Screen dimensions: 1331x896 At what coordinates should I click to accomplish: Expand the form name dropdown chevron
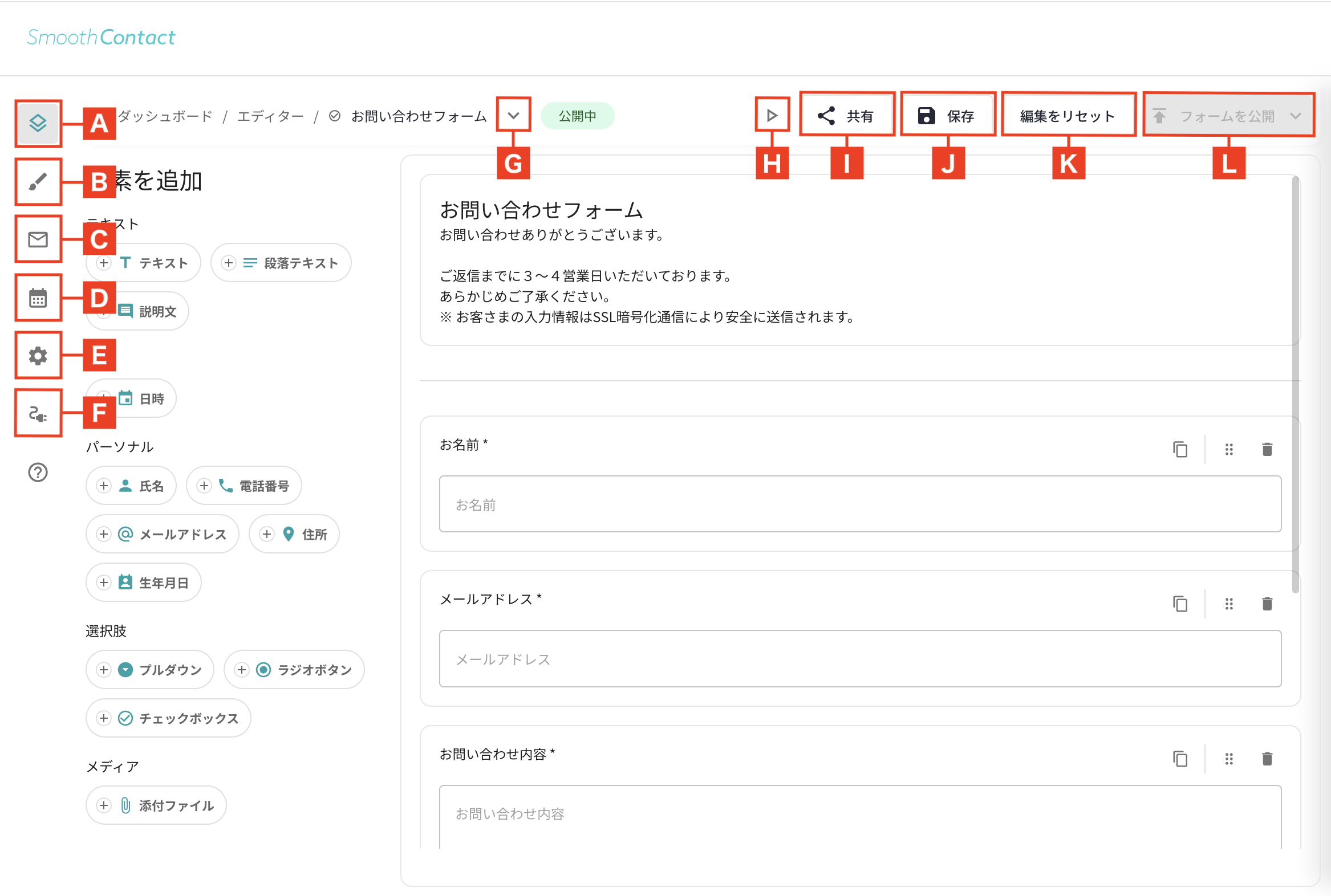tap(513, 116)
